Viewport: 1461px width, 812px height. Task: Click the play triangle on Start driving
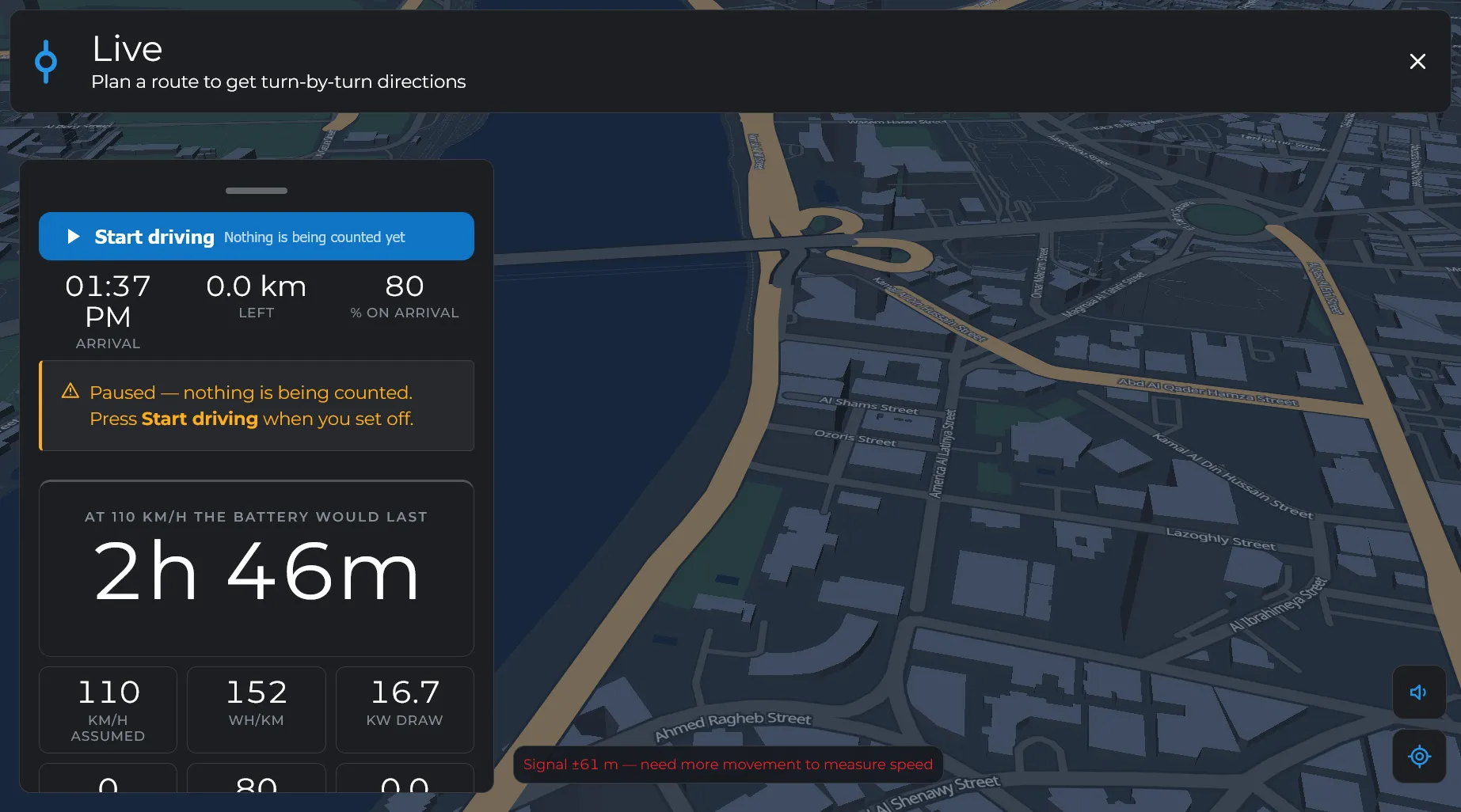[x=74, y=237]
